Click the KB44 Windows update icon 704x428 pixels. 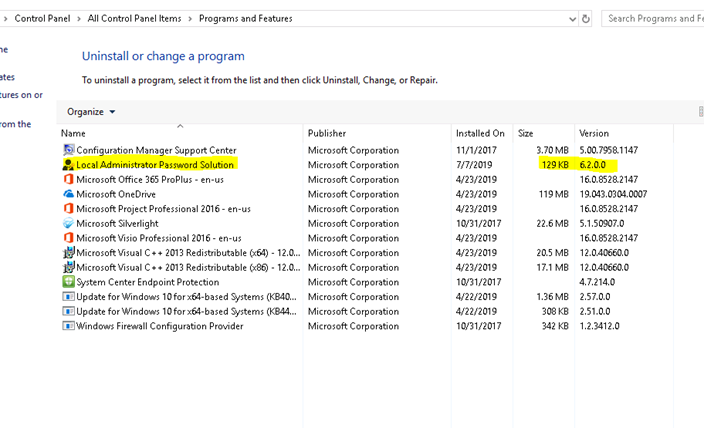(x=68, y=311)
